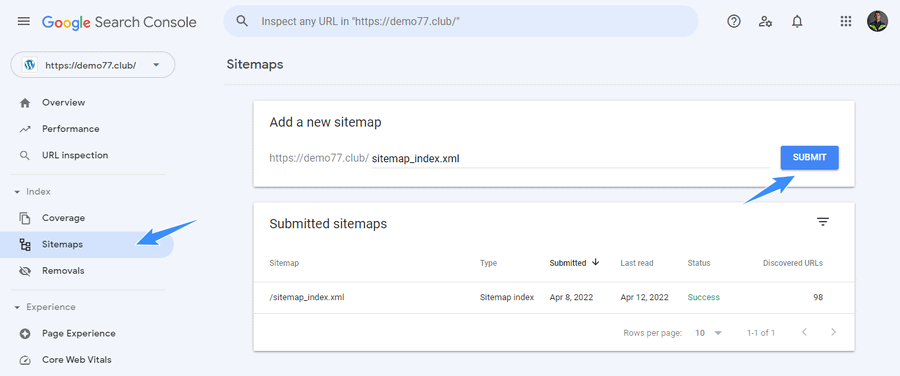Click the 1-1 of 1 pagination text

pyautogui.click(x=761, y=333)
